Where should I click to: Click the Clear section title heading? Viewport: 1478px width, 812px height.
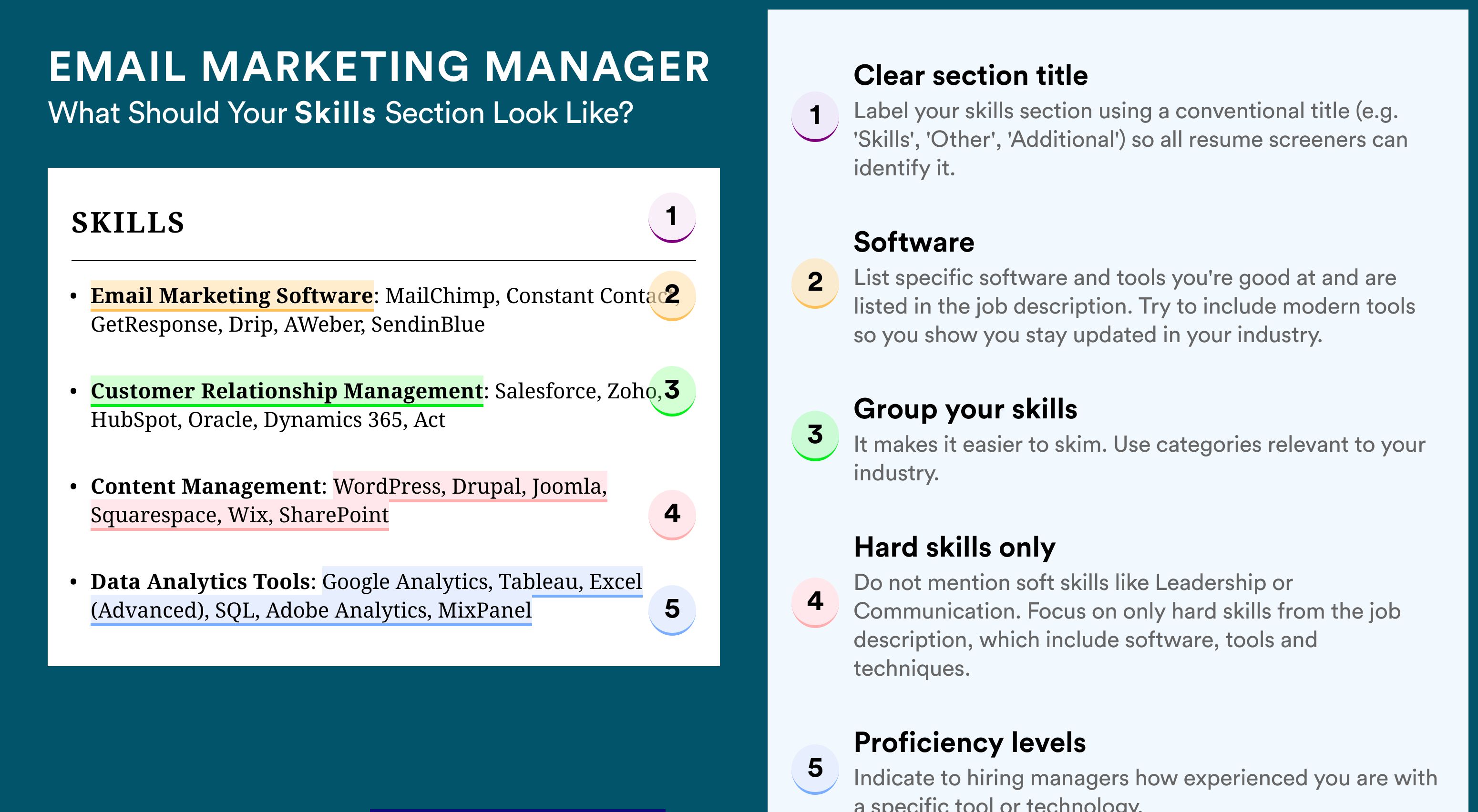970,75
